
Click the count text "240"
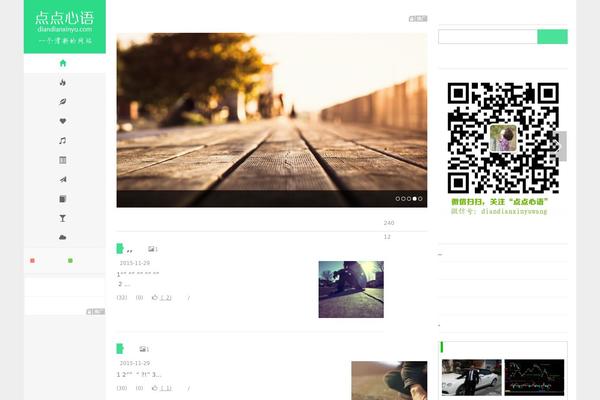point(389,223)
